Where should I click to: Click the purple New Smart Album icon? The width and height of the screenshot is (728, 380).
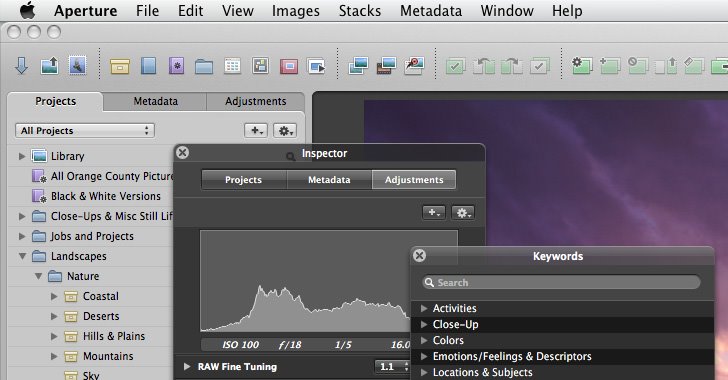point(176,66)
